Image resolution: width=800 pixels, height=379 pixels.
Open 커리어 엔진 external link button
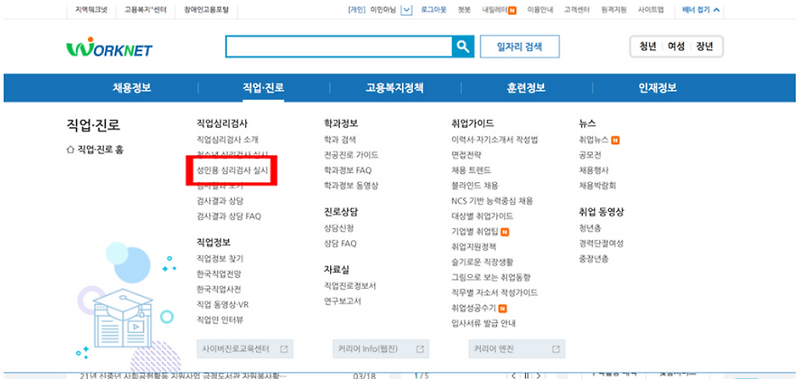517,349
